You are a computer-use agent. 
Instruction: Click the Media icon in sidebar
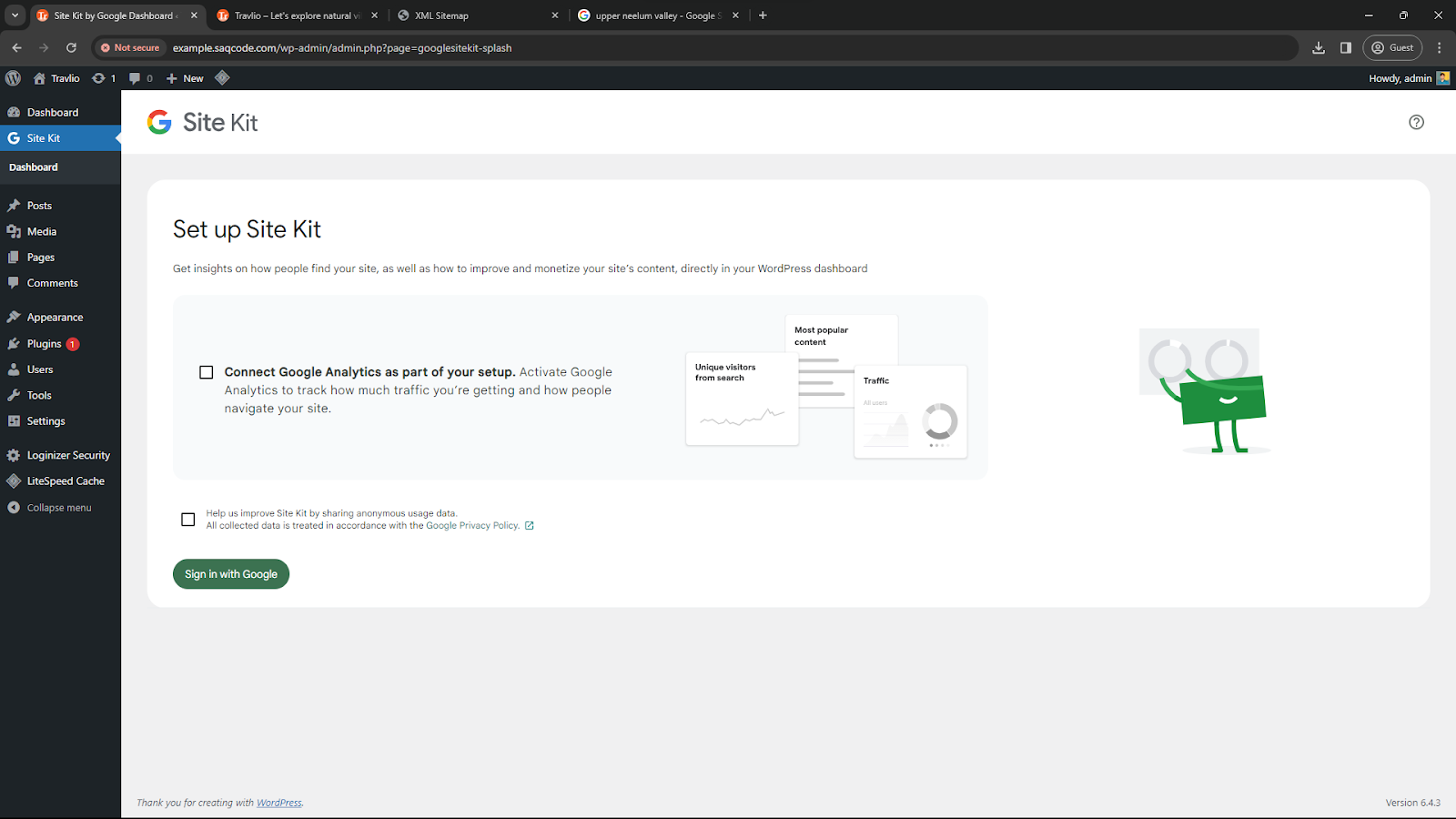(14, 232)
